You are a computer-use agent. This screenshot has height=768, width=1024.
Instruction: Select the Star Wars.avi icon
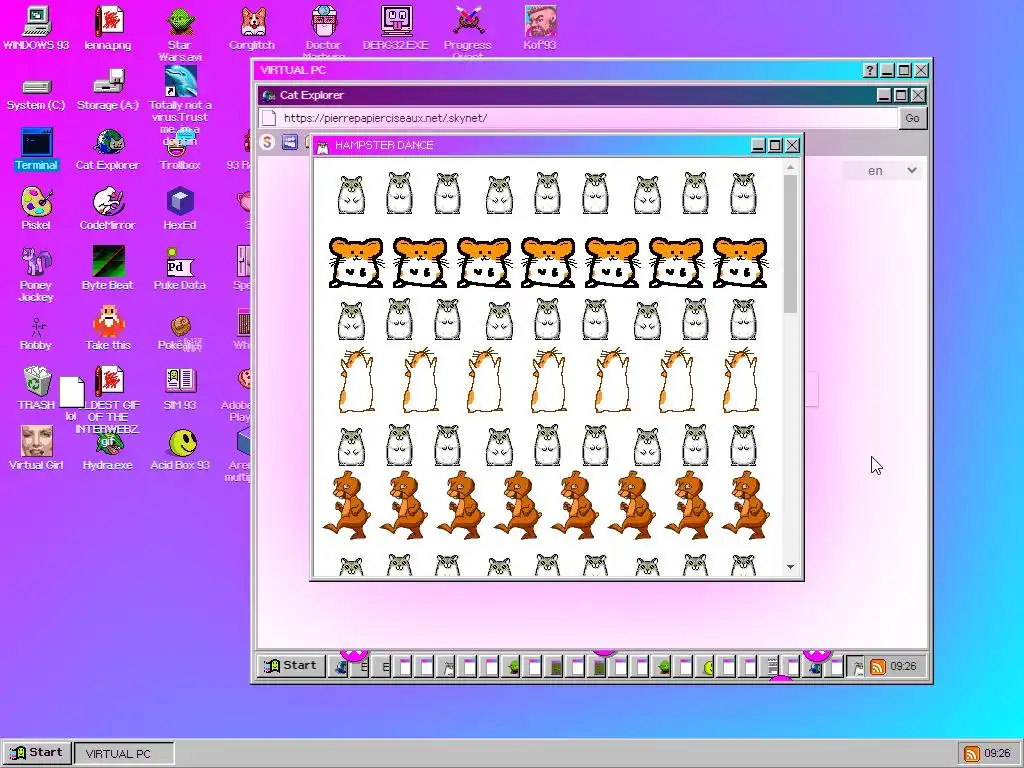point(180,22)
